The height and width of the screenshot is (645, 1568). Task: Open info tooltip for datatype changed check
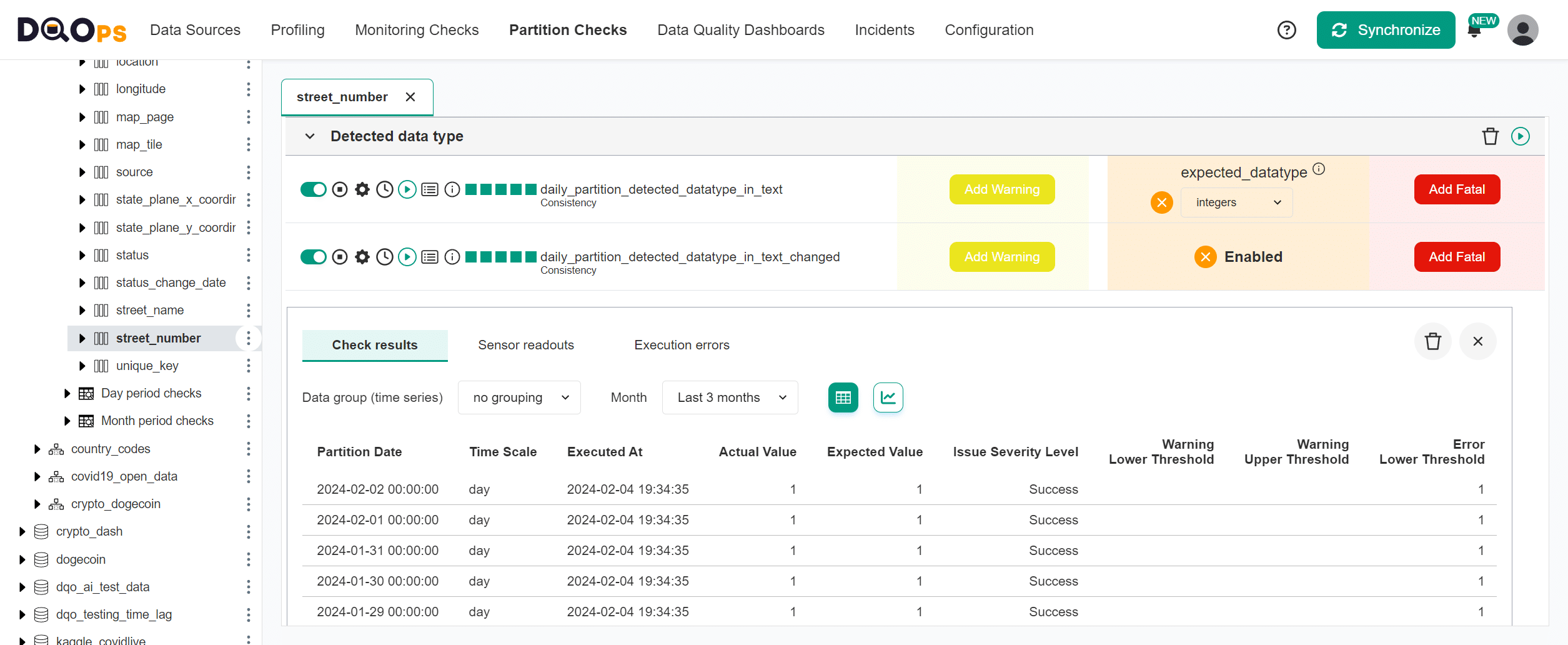(452, 257)
